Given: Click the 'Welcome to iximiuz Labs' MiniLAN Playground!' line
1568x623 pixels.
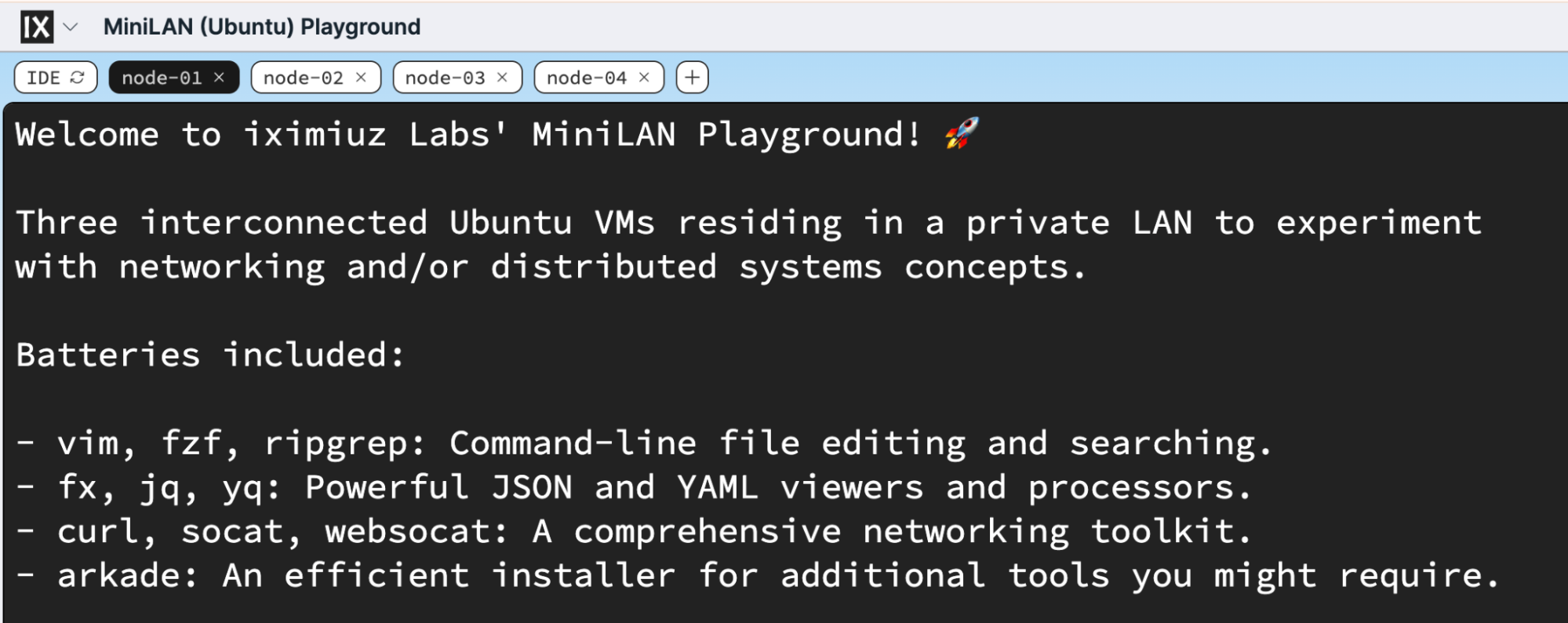Looking at the screenshot, I should point(497,134).
